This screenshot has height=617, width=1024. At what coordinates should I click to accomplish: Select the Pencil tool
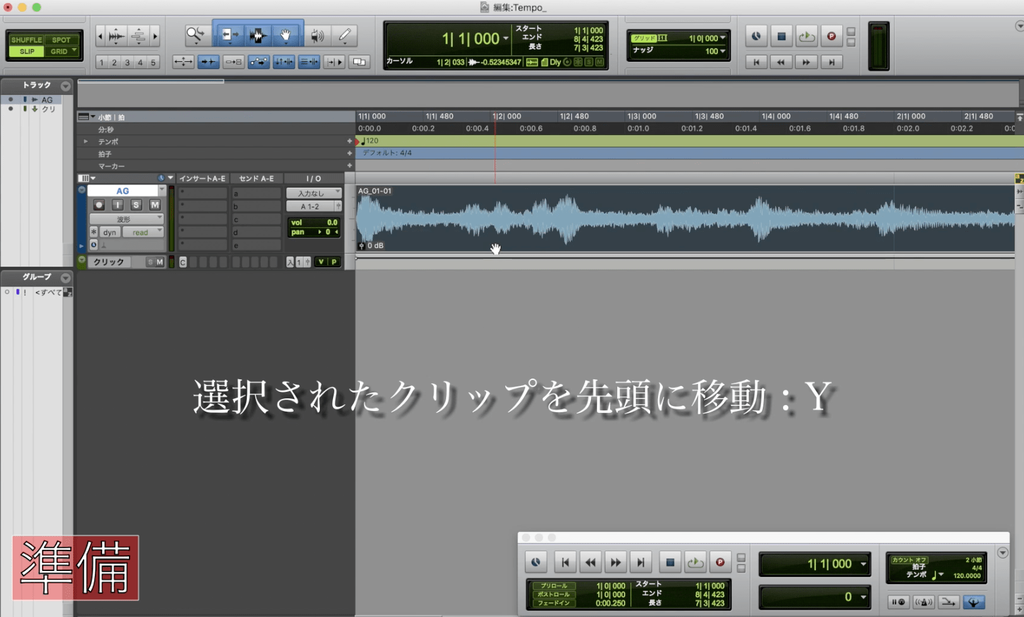pyautogui.click(x=345, y=35)
